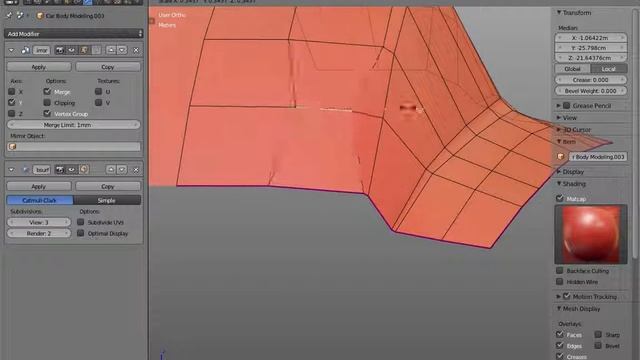This screenshot has width=640, height=360.
Task: Collapse the Subsurf modifier panel
Action: point(11,169)
